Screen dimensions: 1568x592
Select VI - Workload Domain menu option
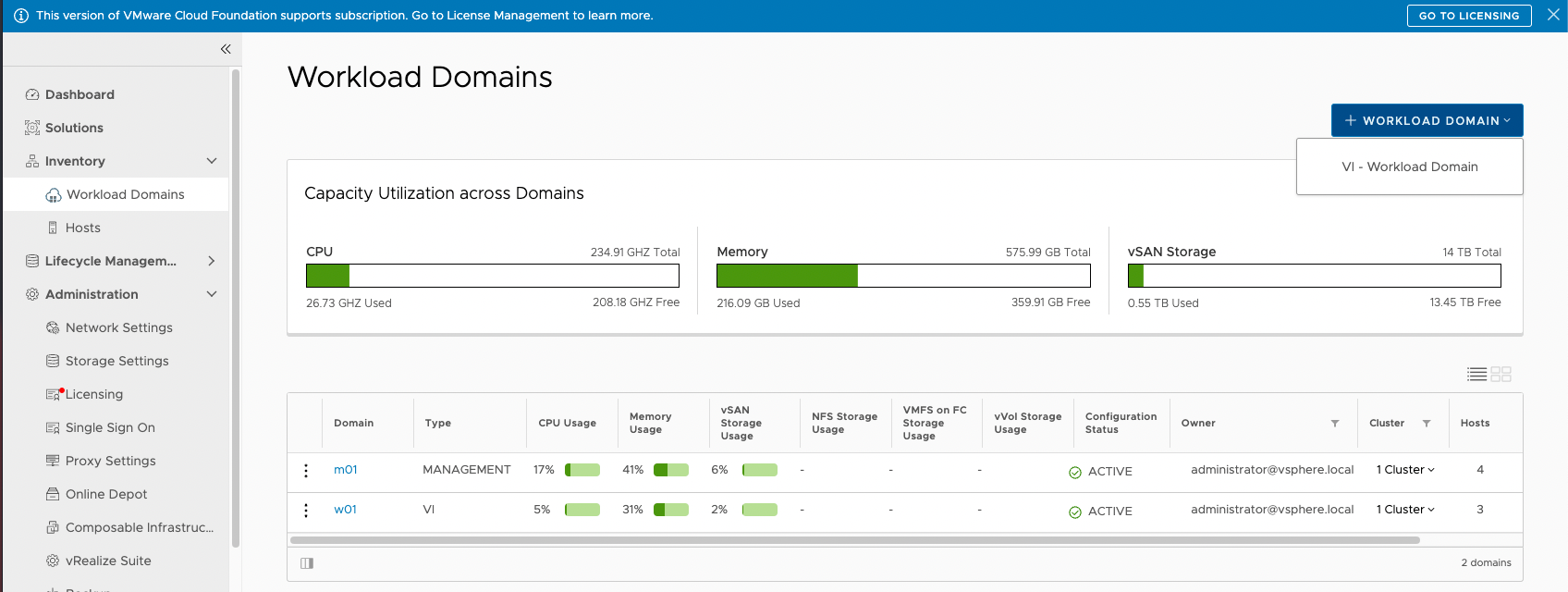(1410, 166)
